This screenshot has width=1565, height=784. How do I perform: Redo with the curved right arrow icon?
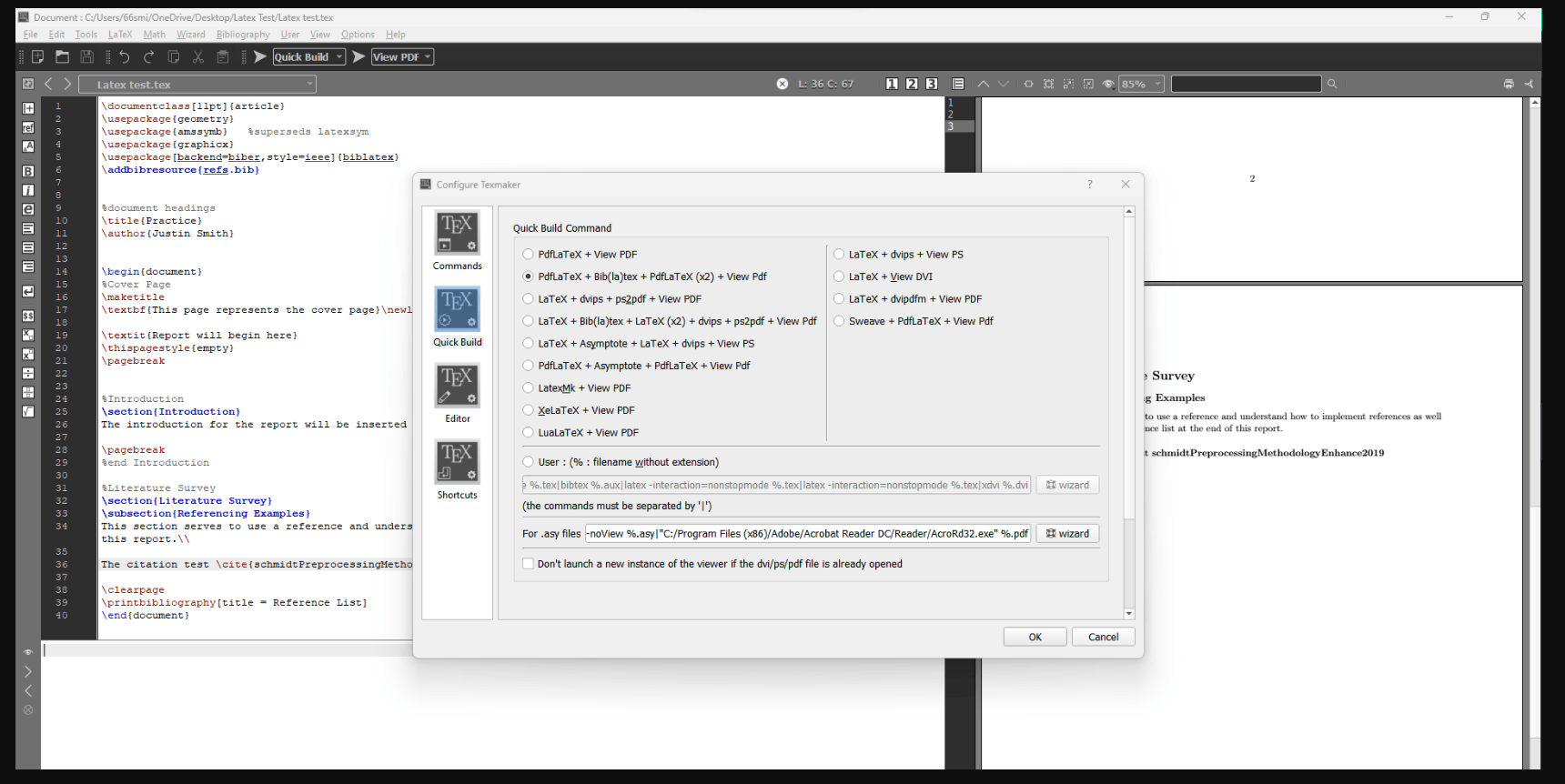point(149,56)
